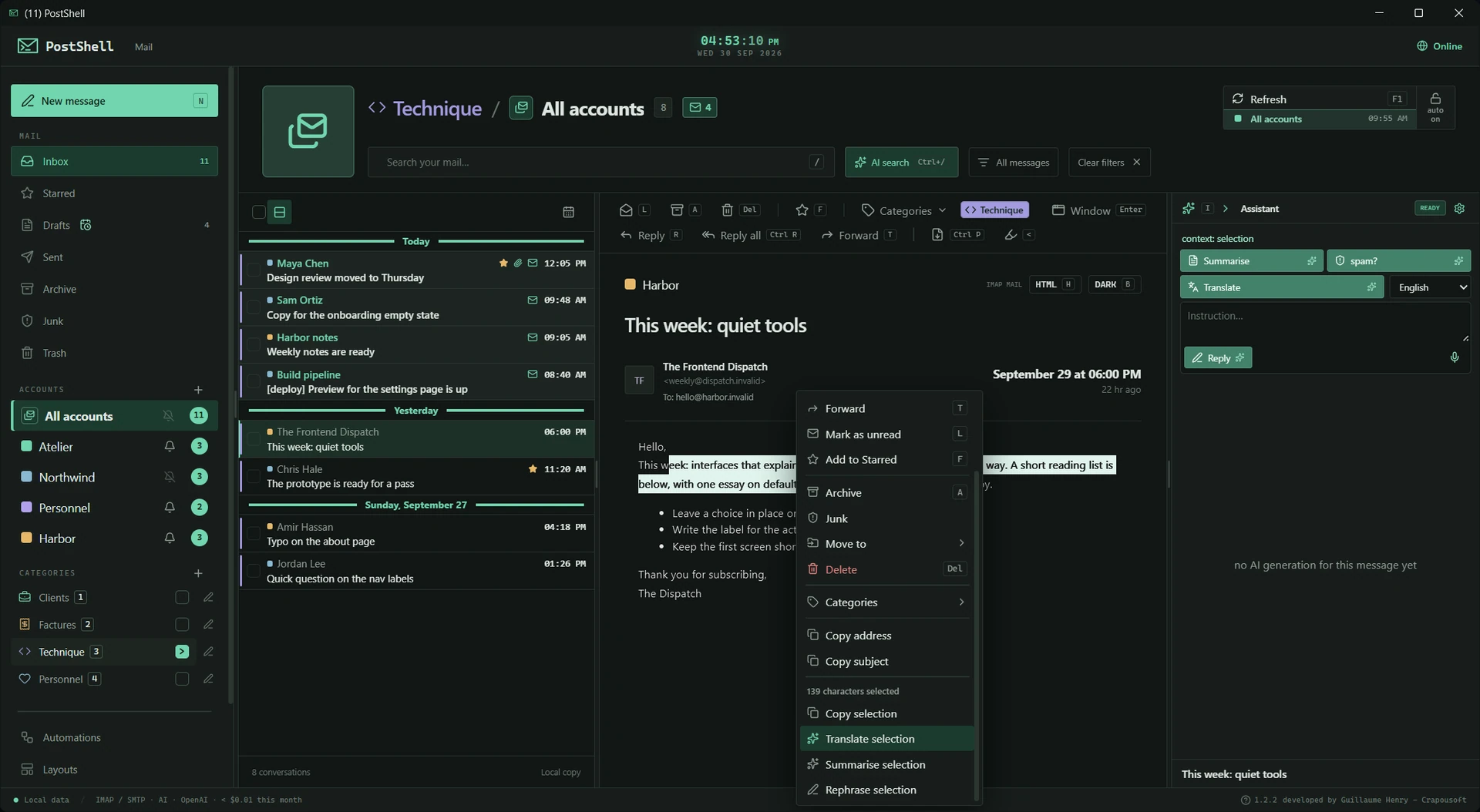Open assistant settings gear icon

(1459, 209)
